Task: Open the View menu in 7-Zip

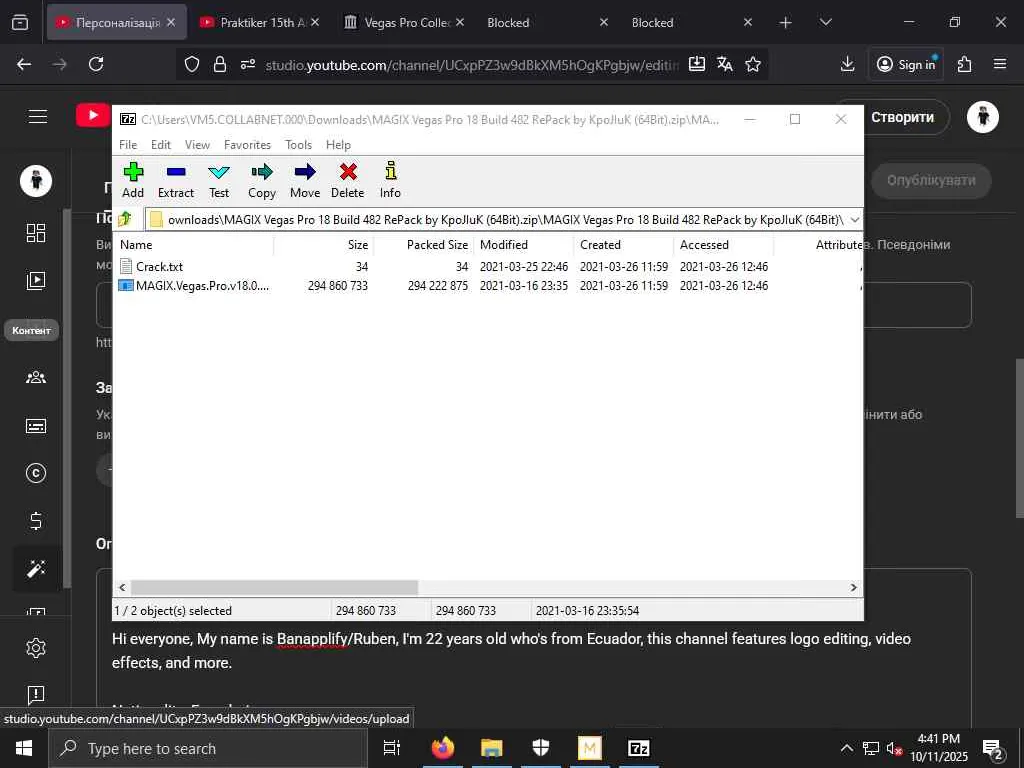Action: click(197, 144)
